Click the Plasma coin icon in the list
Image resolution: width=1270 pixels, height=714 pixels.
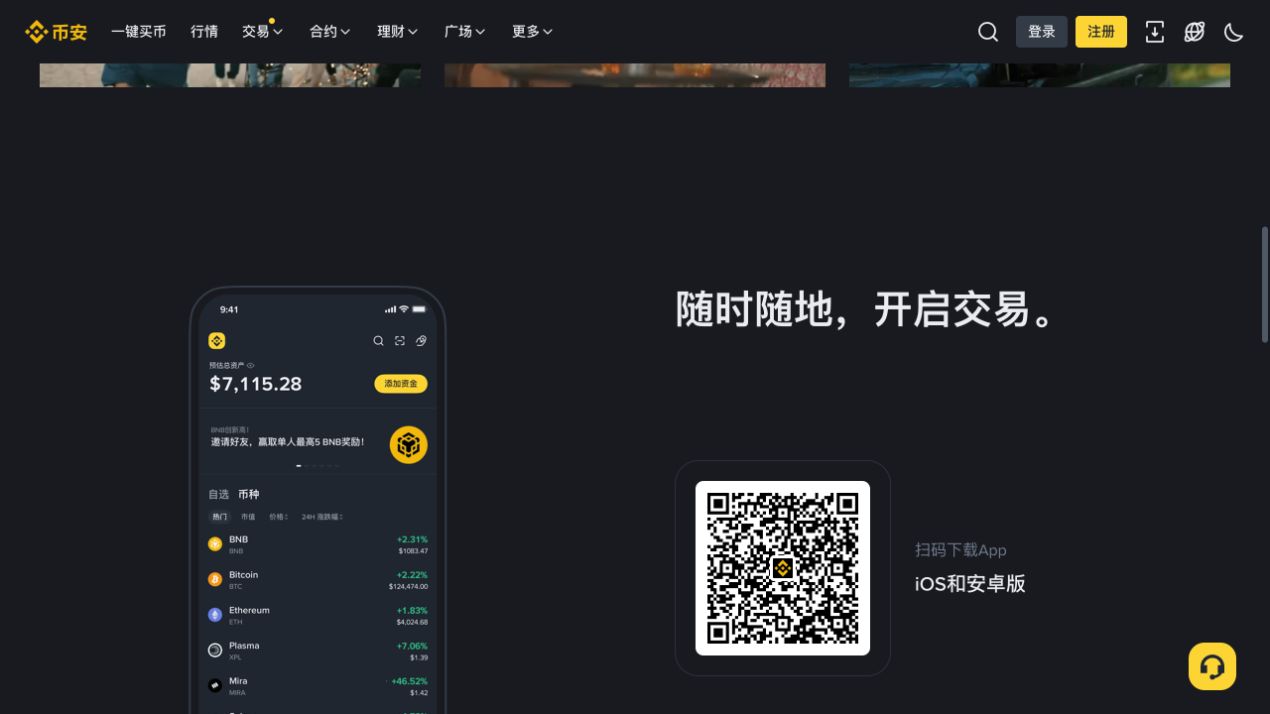pyautogui.click(x=215, y=650)
